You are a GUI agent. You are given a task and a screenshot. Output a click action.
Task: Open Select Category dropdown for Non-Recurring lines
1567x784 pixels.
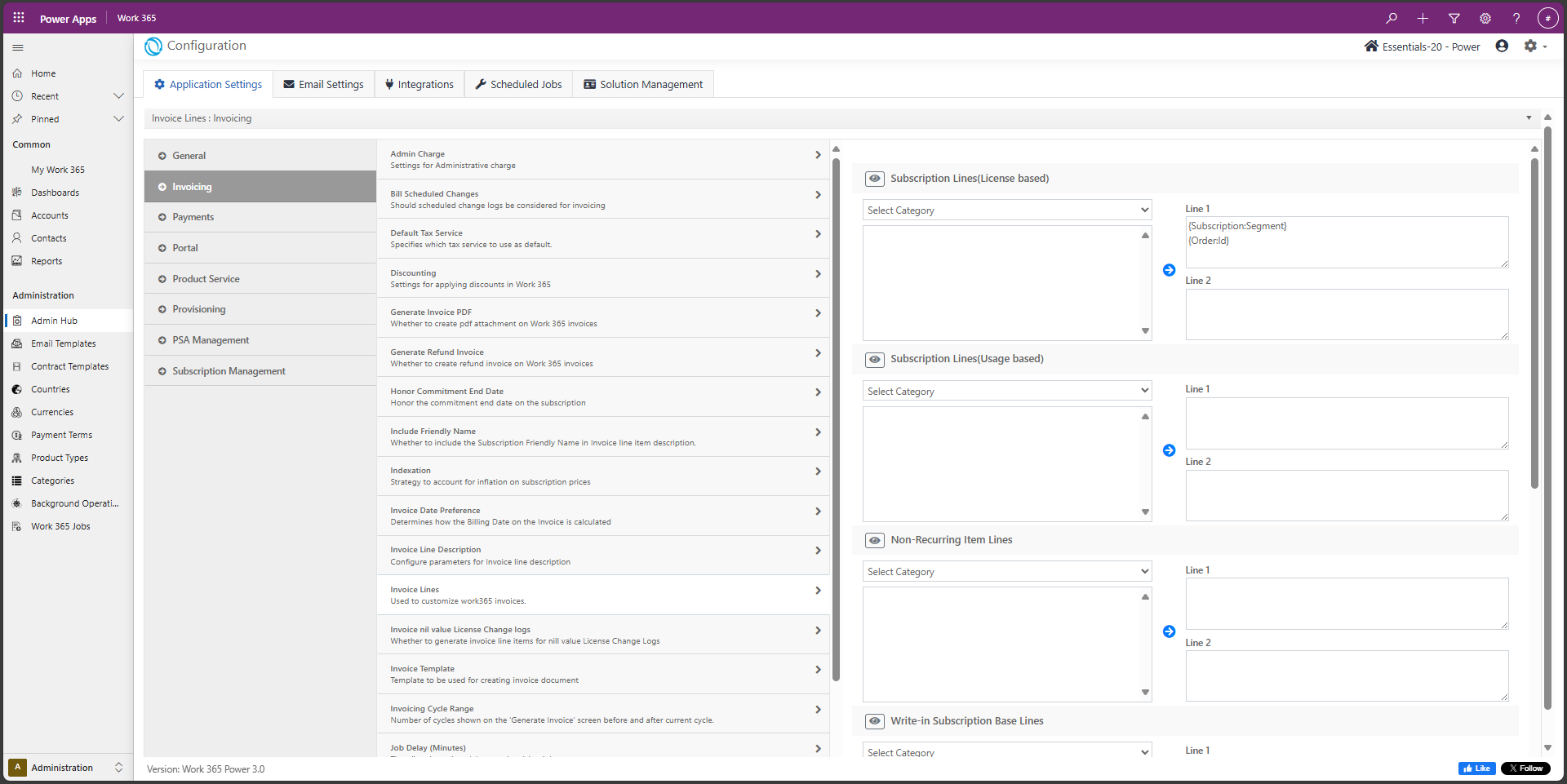pyautogui.click(x=1007, y=571)
